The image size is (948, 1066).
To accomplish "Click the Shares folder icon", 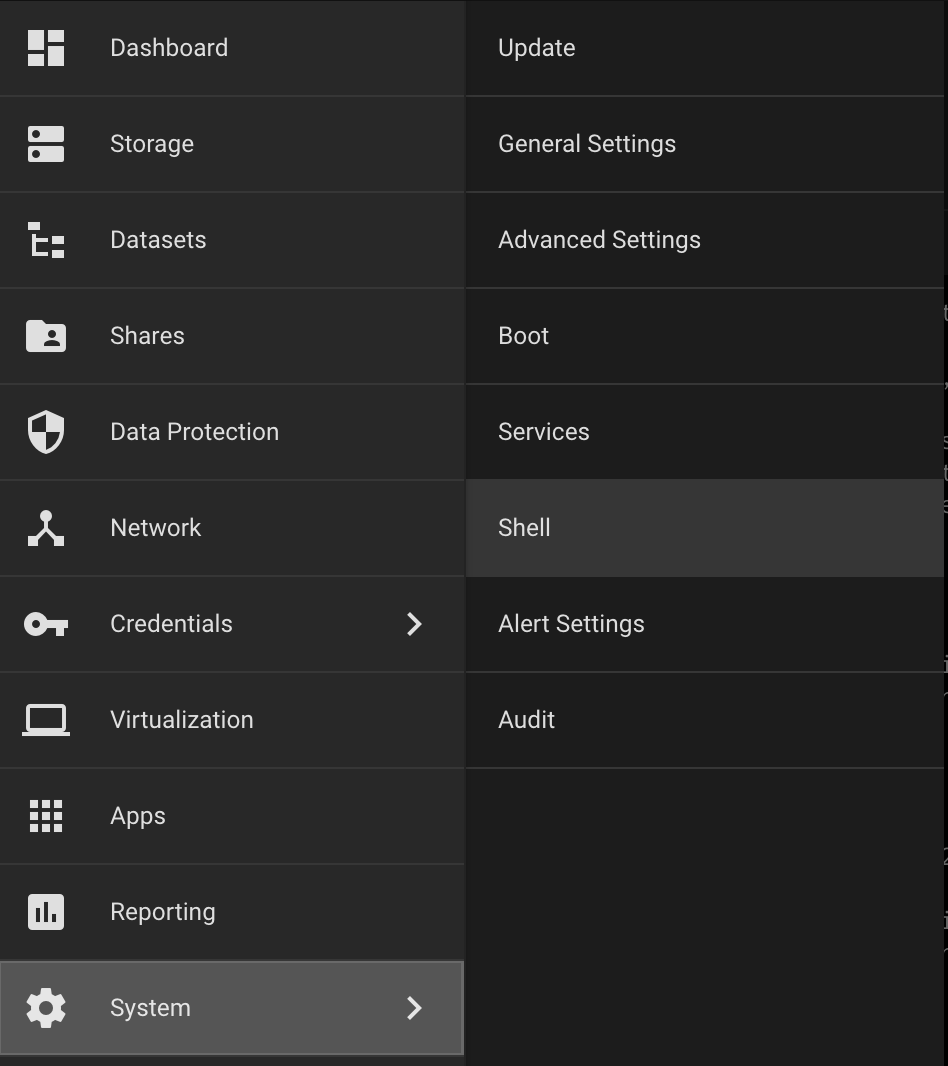I will pyautogui.click(x=46, y=336).
